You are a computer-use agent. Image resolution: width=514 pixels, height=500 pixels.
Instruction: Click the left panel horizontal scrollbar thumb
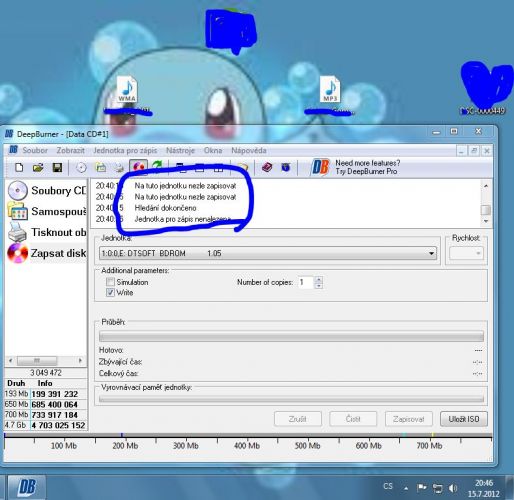(37, 360)
